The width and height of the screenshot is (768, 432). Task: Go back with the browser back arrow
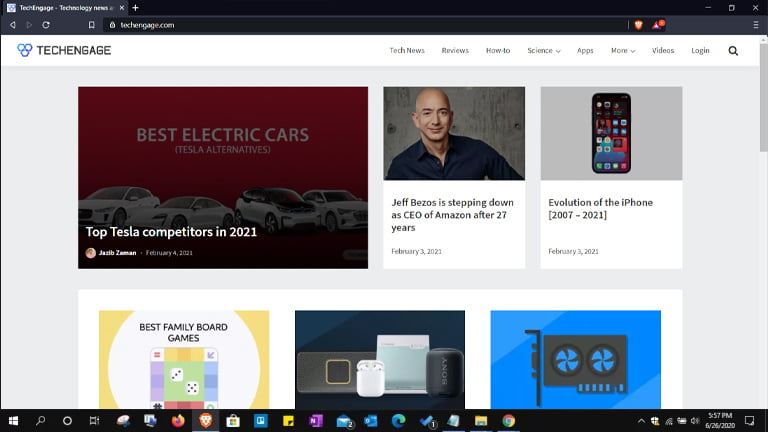tap(13, 25)
